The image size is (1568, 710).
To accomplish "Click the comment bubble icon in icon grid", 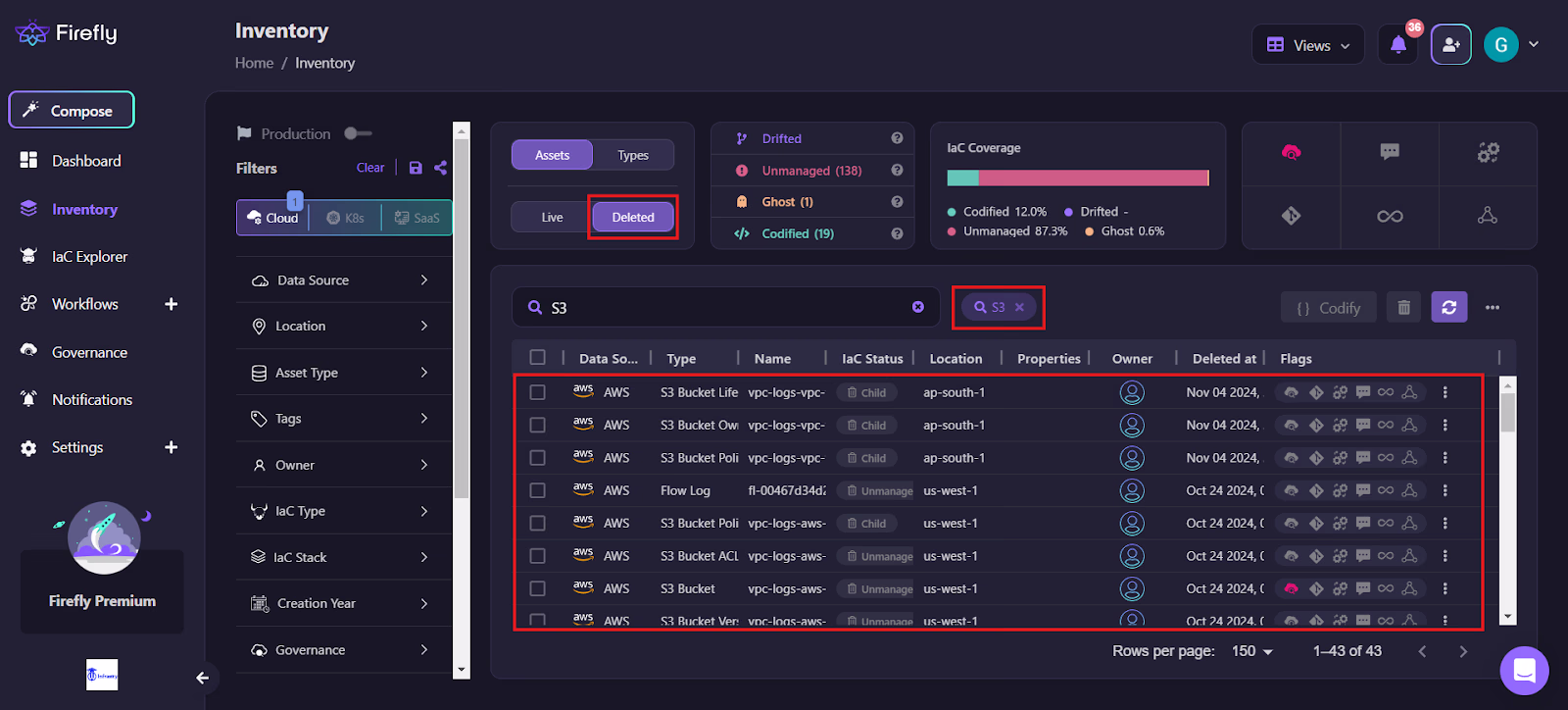I will coord(1390,152).
